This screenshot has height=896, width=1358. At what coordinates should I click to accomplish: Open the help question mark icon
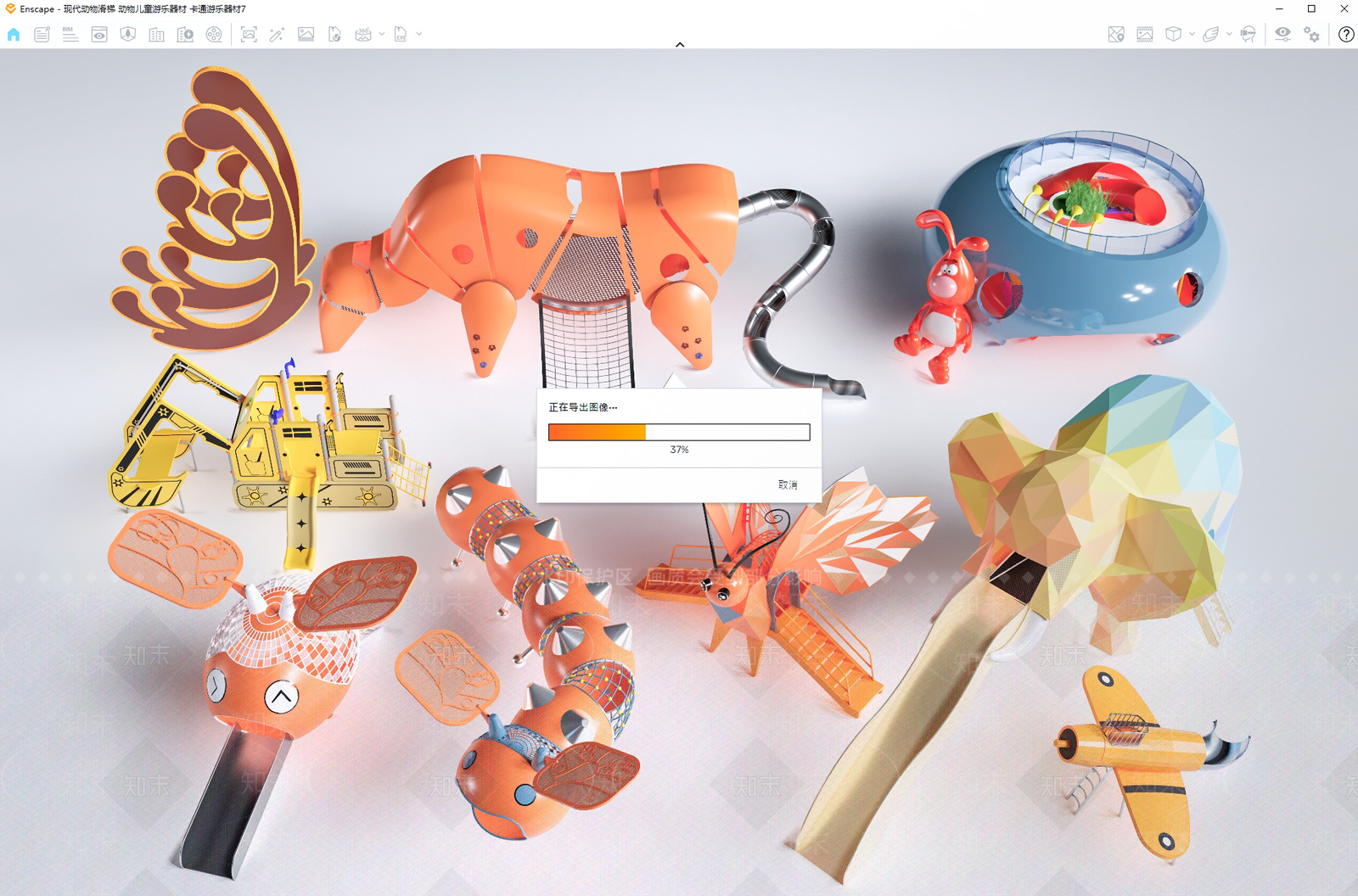[1346, 35]
